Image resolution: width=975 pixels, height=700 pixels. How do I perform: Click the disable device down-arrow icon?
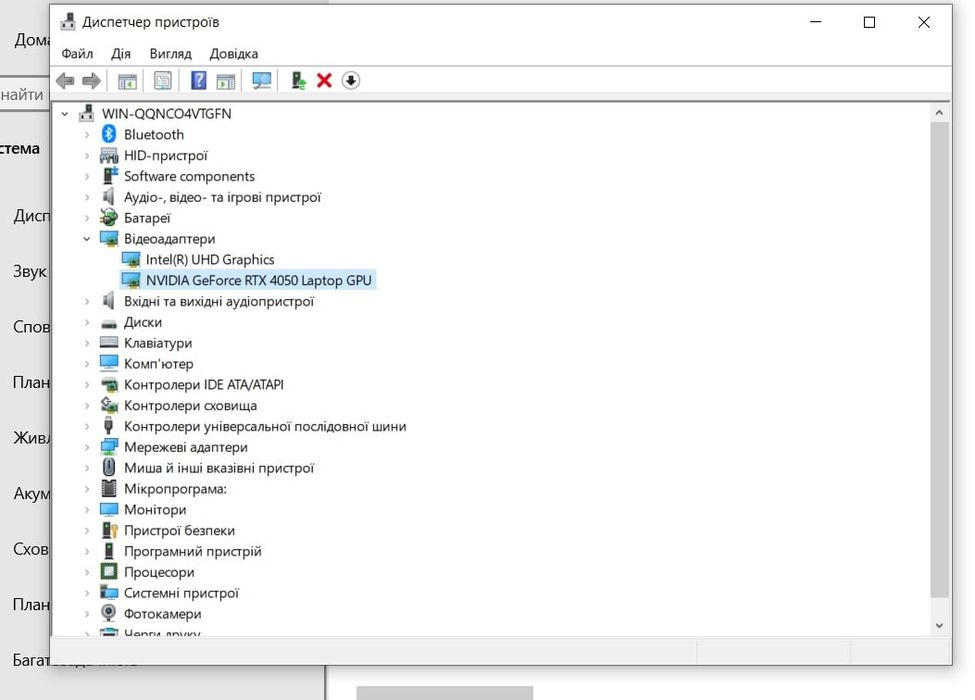[x=351, y=81]
